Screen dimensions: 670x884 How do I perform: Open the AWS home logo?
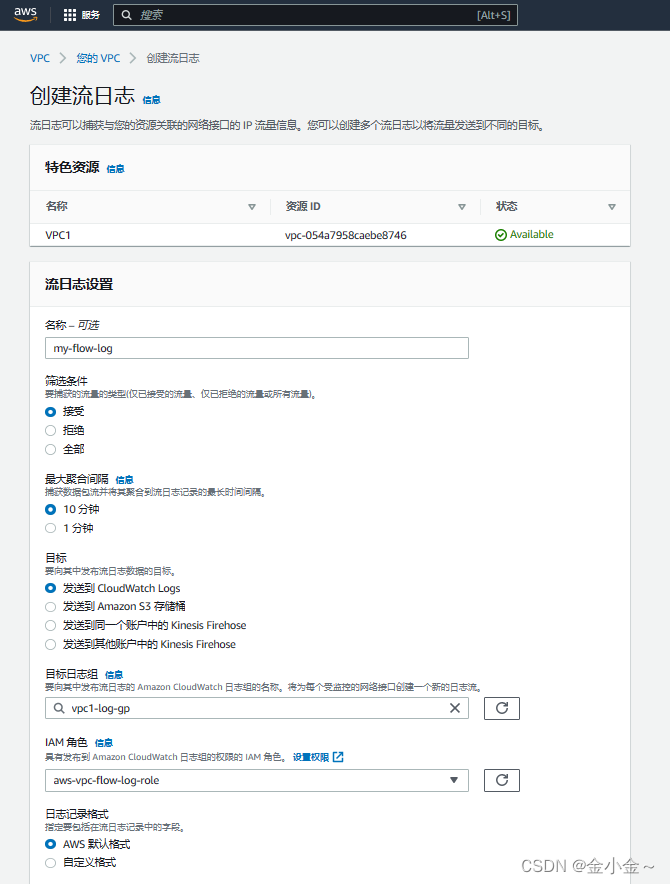click(25, 15)
